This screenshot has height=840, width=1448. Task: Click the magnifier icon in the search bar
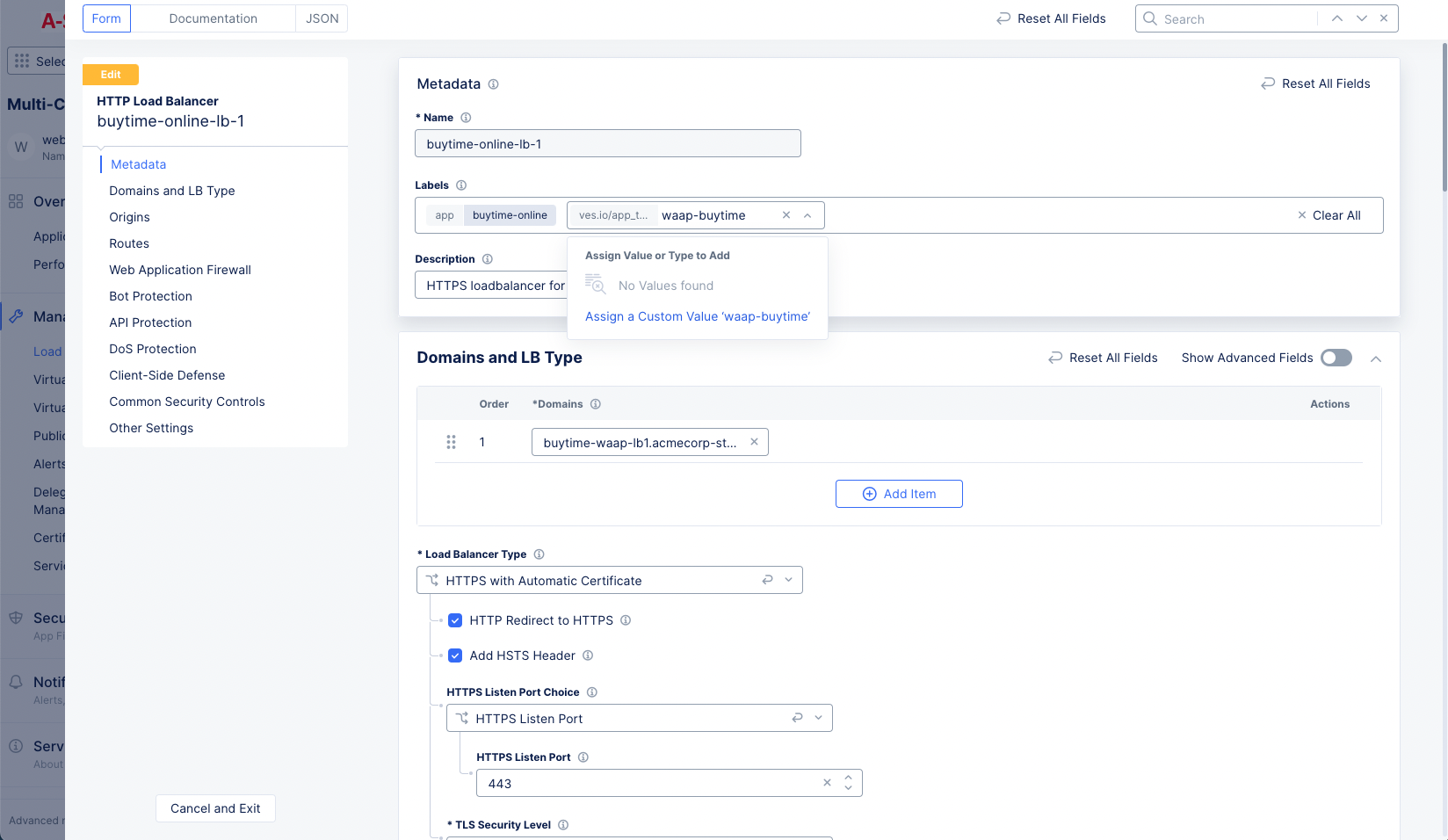point(1150,18)
